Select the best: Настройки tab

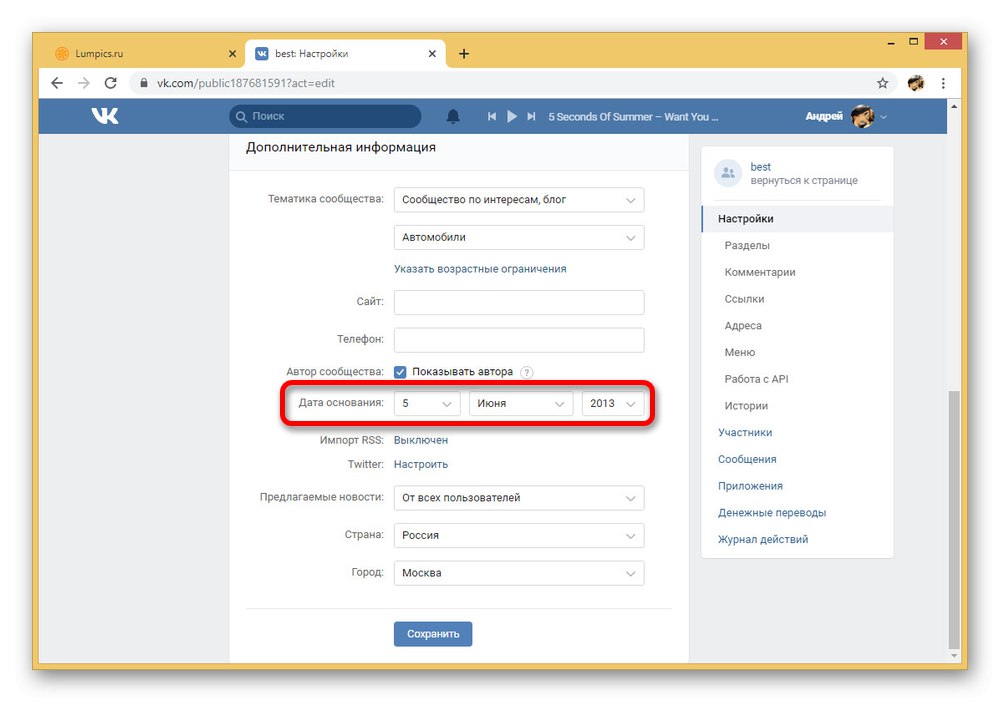(345, 54)
